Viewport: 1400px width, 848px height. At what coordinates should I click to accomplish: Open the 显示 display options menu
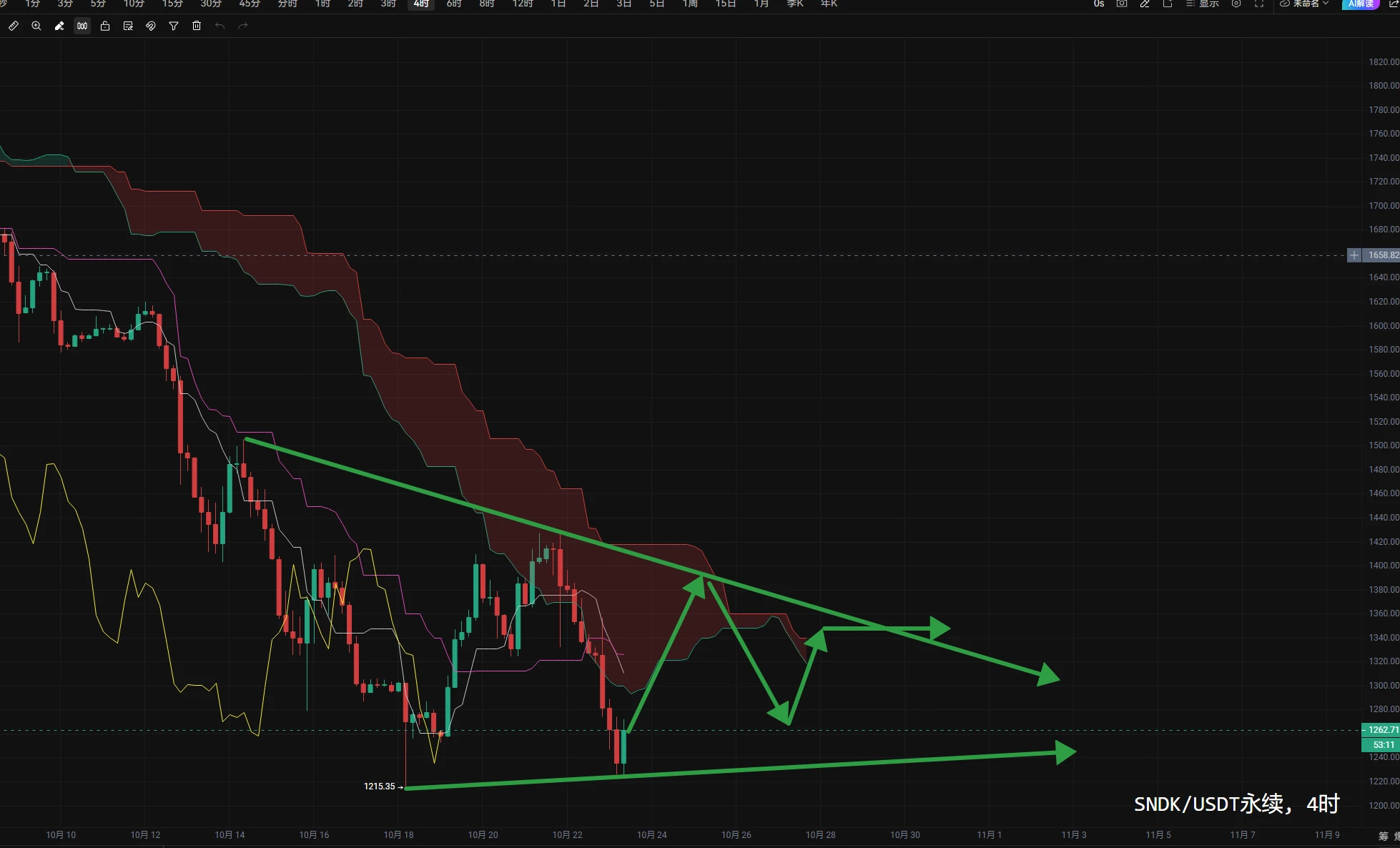pyautogui.click(x=1203, y=4)
